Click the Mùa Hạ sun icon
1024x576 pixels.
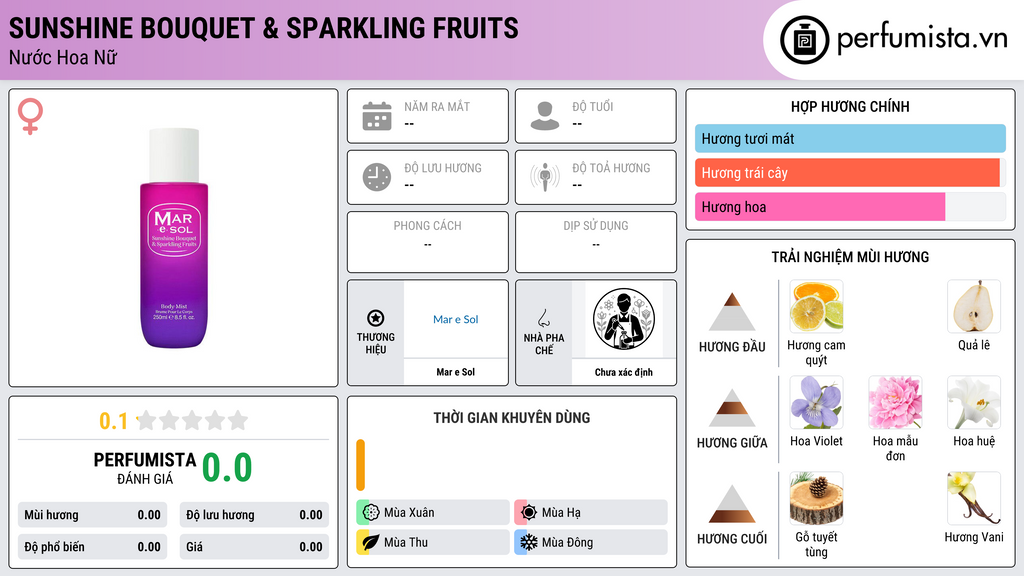(528, 512)
